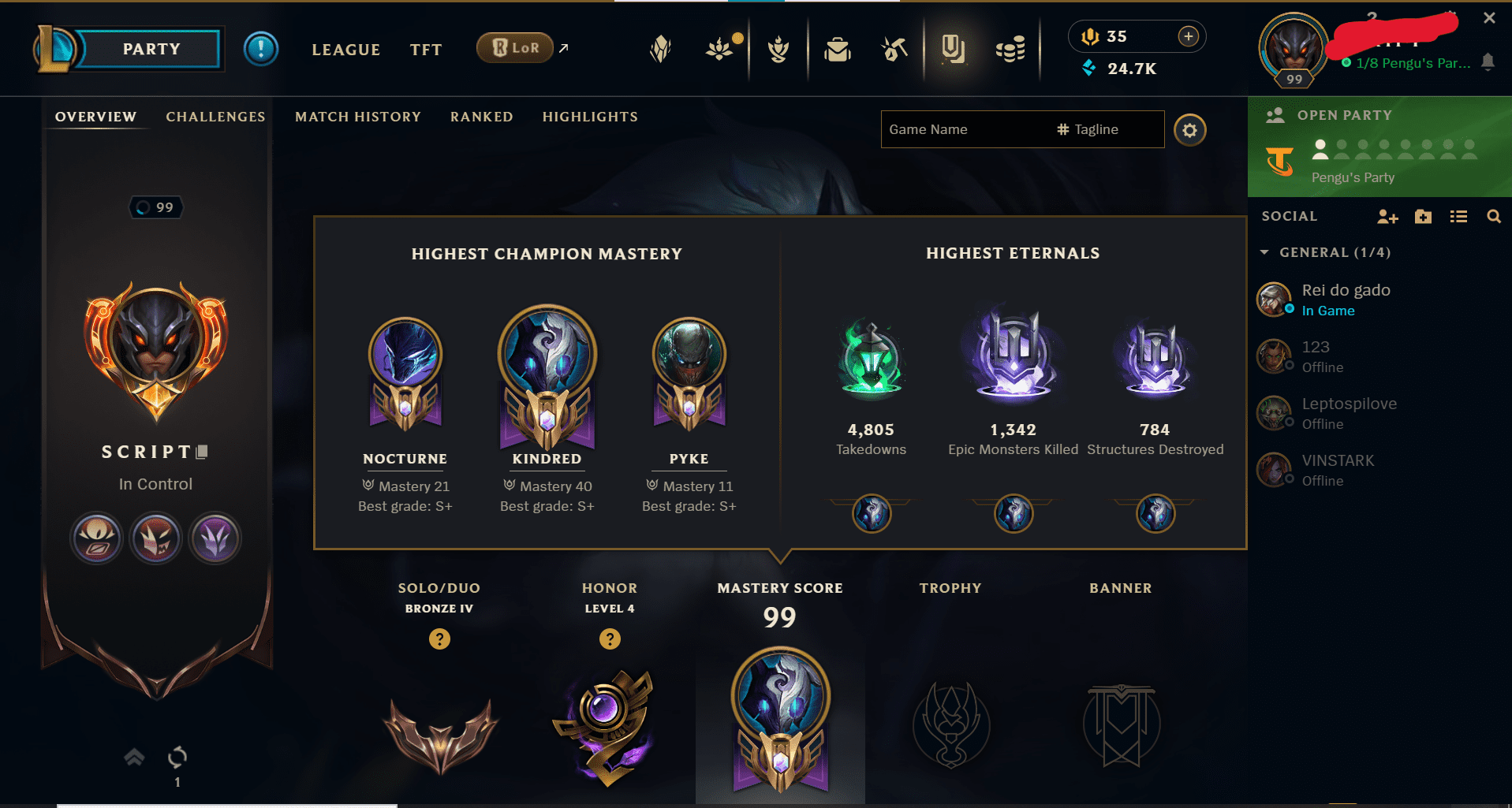This screenshot has width=1512, height=808.
Task: Click the exclamation alert icon
Action: [260, 49]
